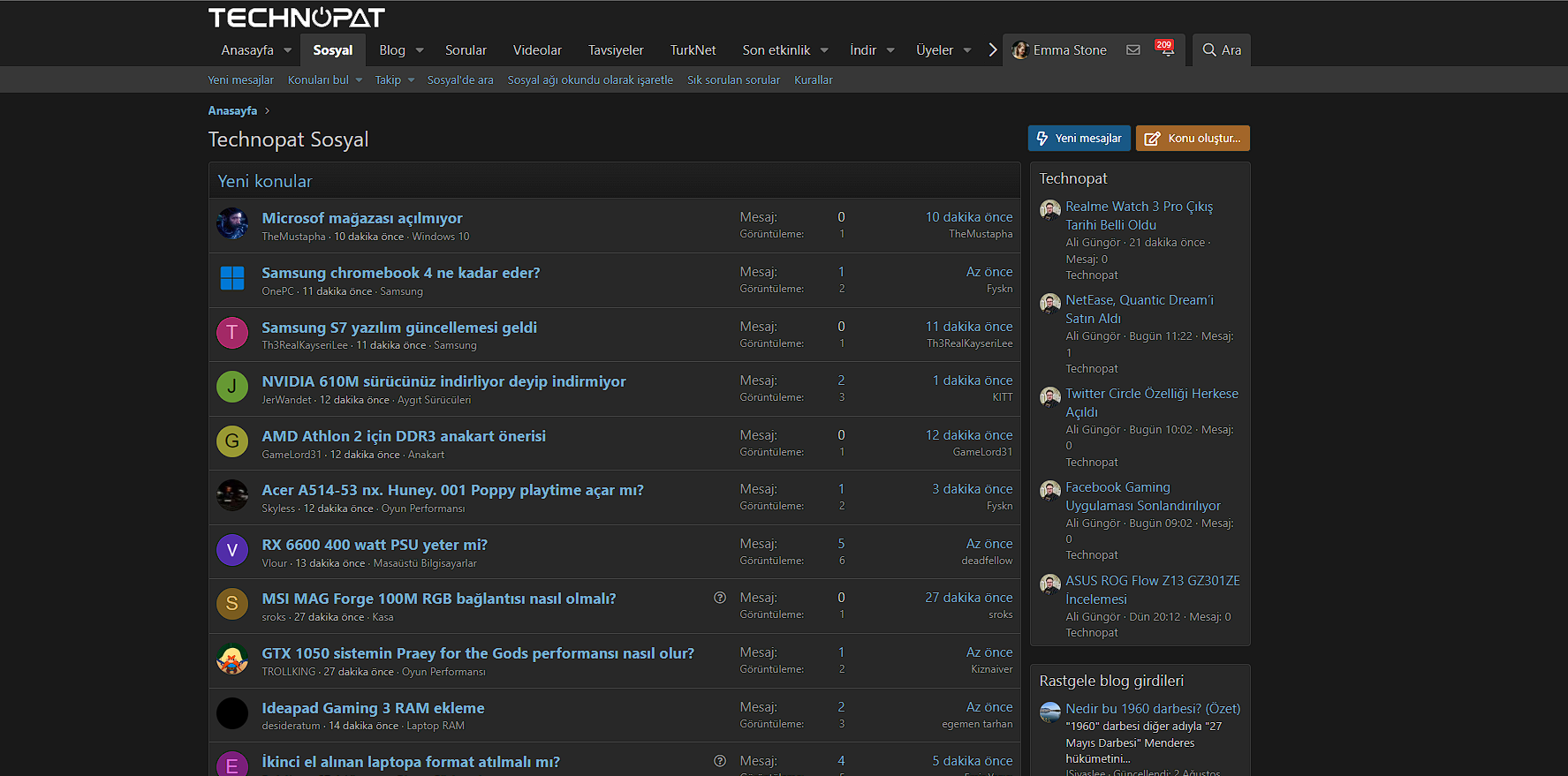Open the TurkNet tab

coord(693,50)
